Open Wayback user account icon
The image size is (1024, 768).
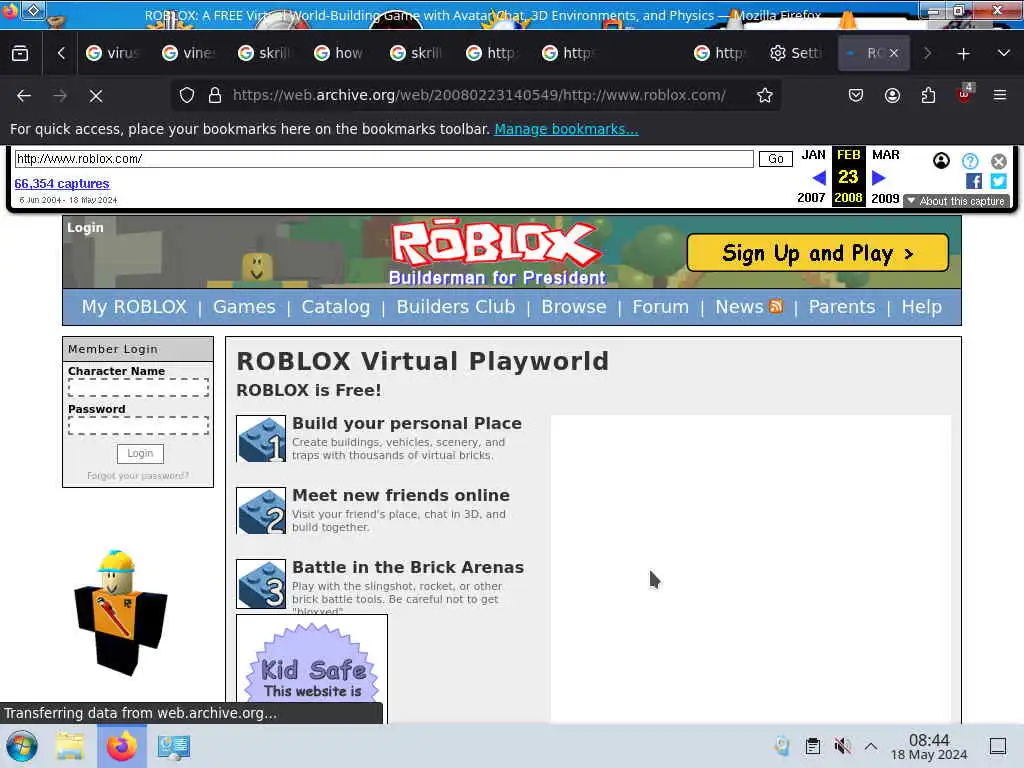pyautogui.click(x=941, y=161)
